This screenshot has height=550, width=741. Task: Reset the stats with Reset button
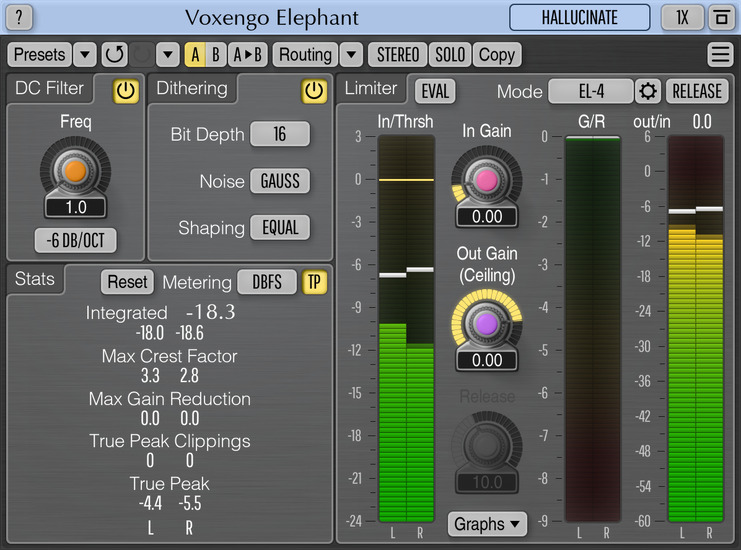click(x=127, y=282)
